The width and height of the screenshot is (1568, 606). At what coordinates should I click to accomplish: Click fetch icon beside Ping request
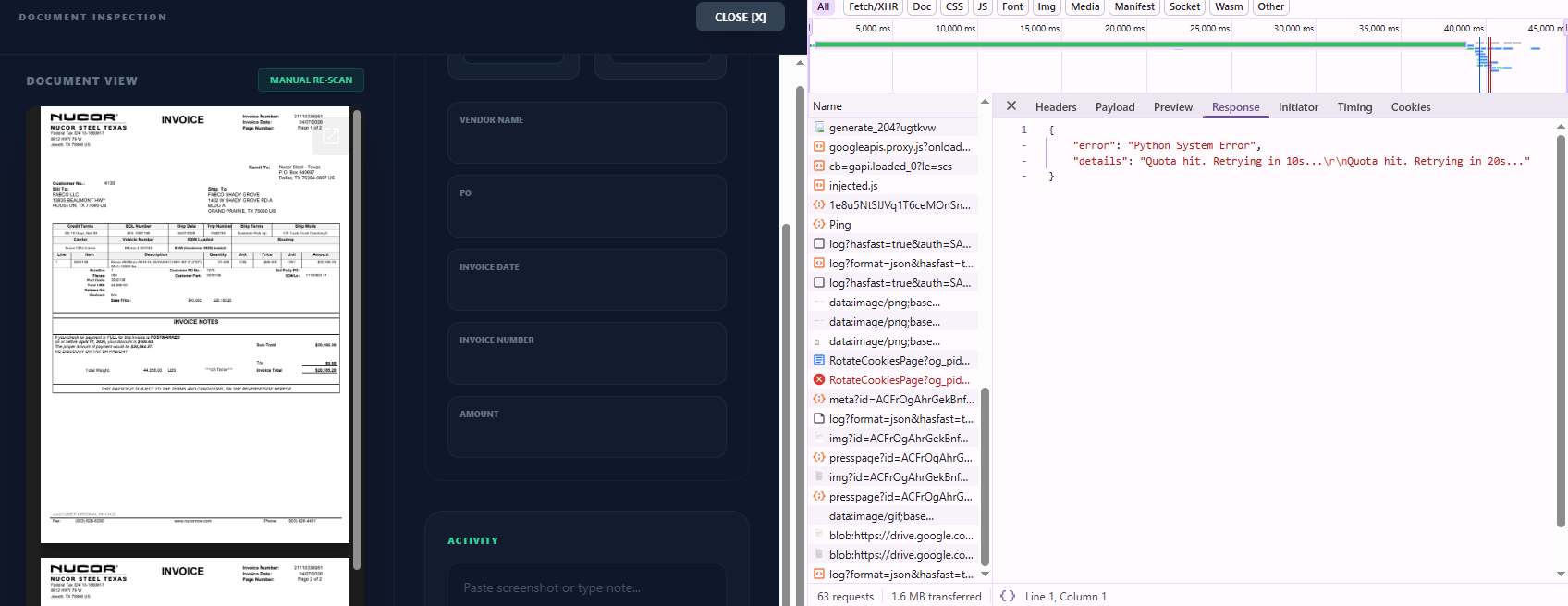pyautogui.click(x=819, y=225)
